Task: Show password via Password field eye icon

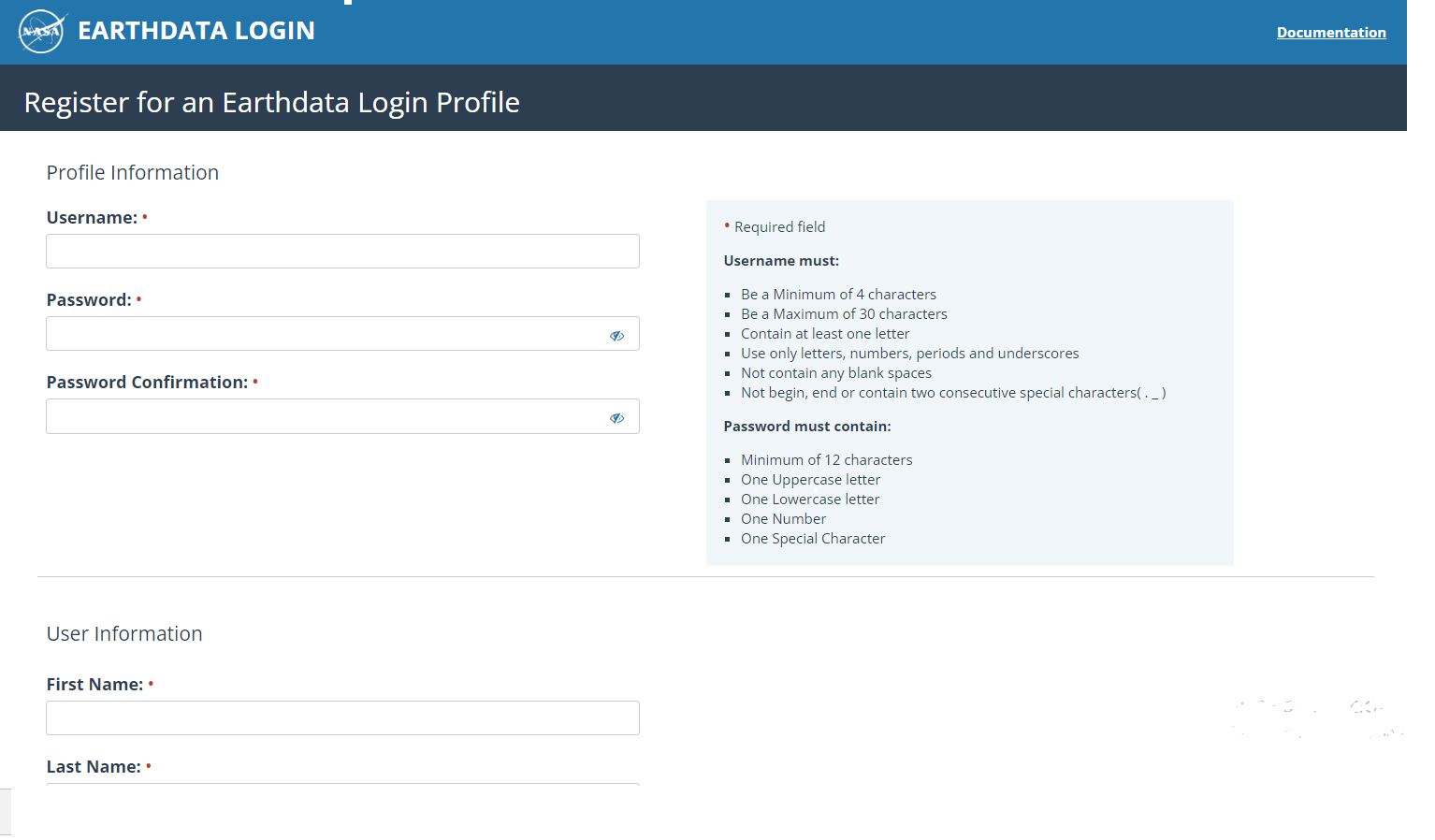Action: pos(617,335)
